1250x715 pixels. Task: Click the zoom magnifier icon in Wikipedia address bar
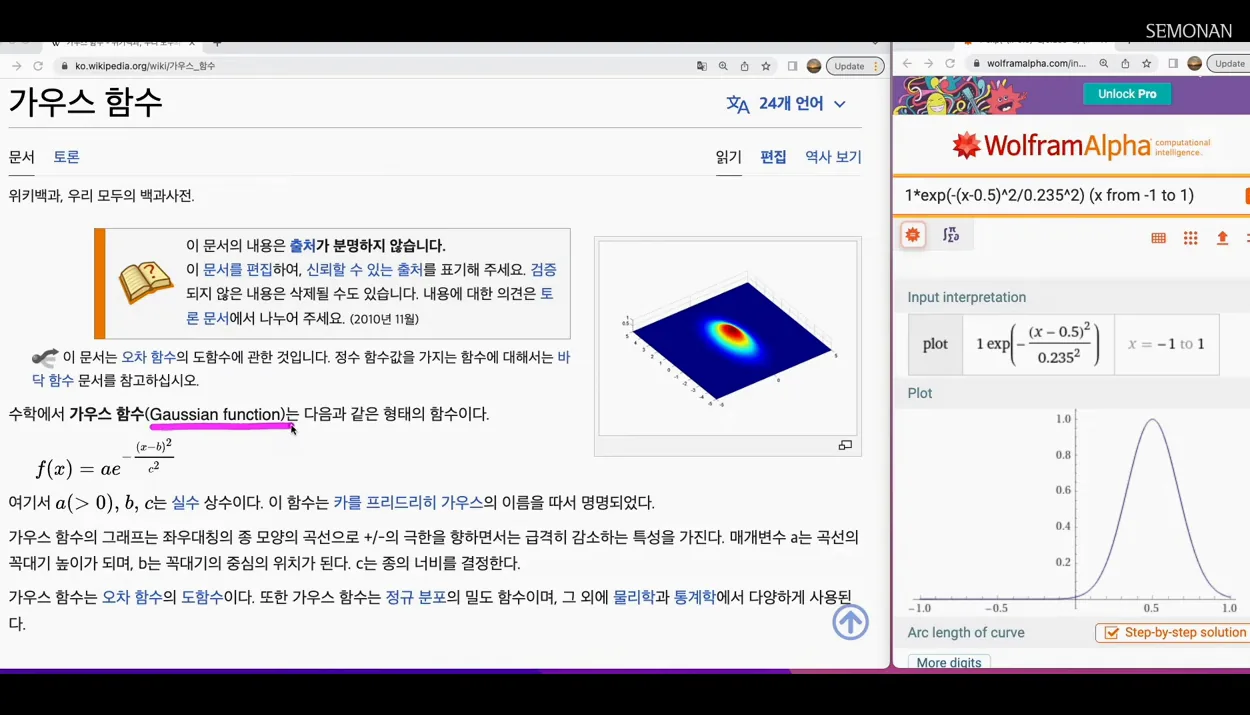[x=723, y=66]
